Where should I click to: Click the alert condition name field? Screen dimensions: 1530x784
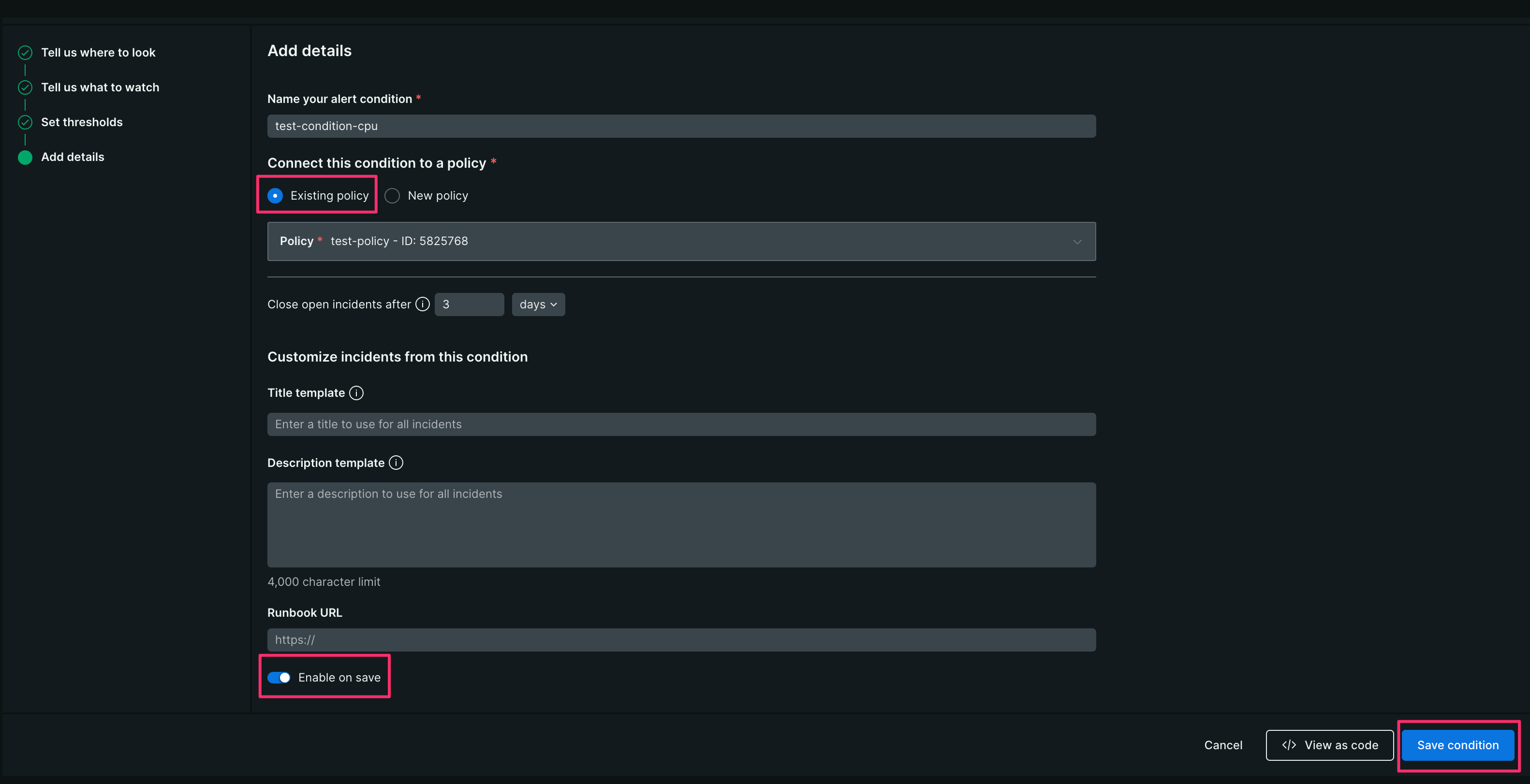tap(681, 126)
